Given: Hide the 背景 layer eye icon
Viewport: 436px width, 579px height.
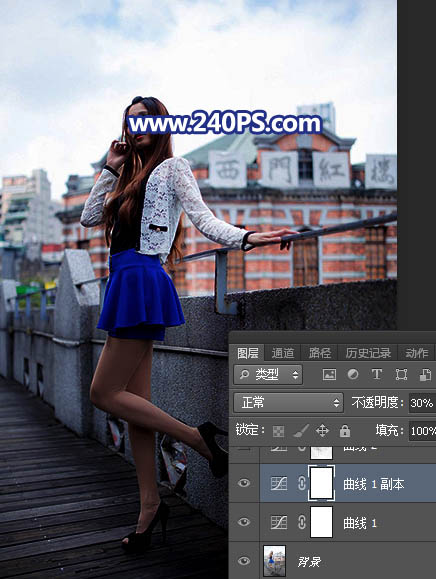Looking at the screenshot, I should pos(244,561).
